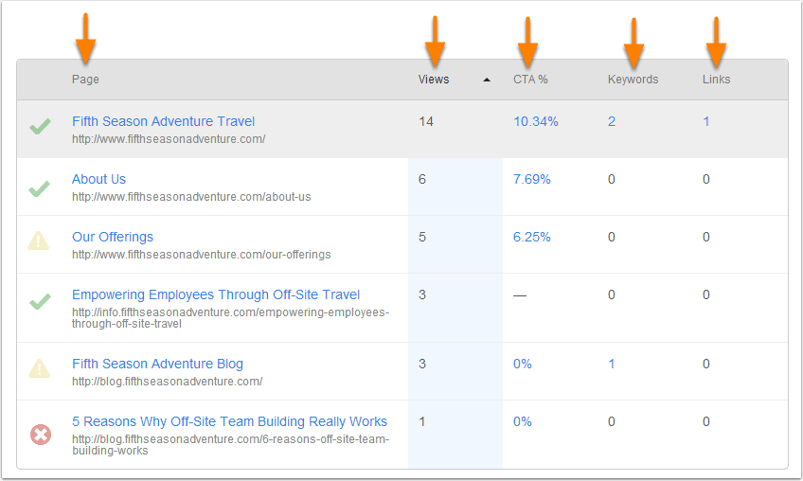Click links count 1 for Fifth Season Adventure Travel
The height and width of the screenshot is (481, 803).
tap(706, 121)
